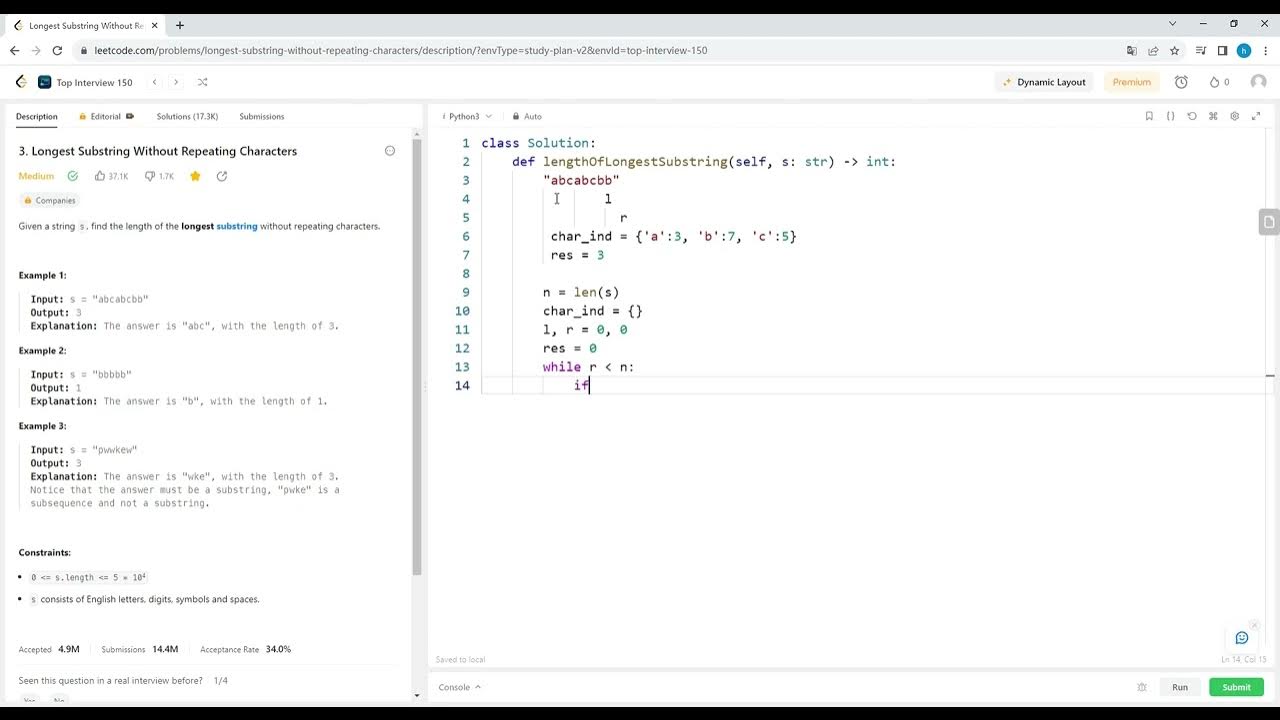Click the LeetCode logo icon
This screenshot has width=1280, height=720.
21,82
